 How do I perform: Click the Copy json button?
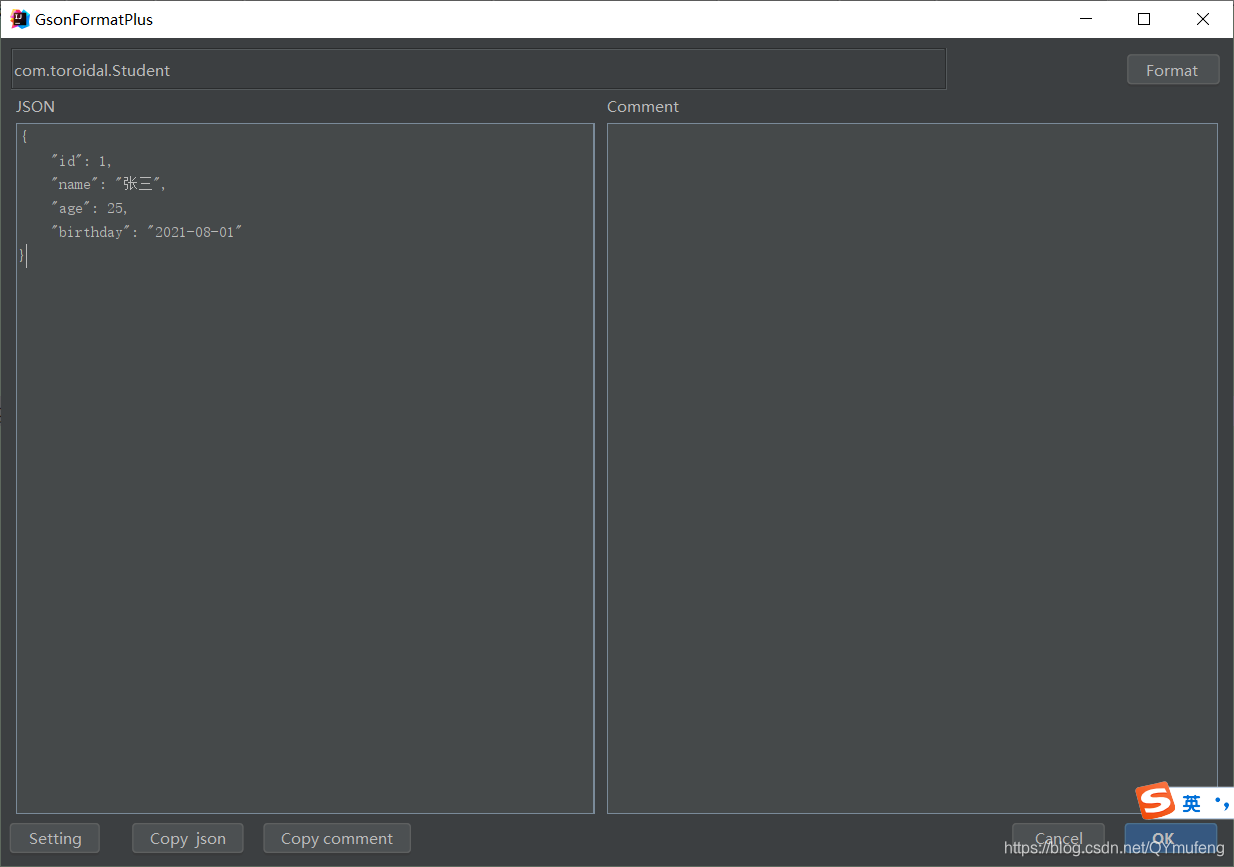point(188,838)
